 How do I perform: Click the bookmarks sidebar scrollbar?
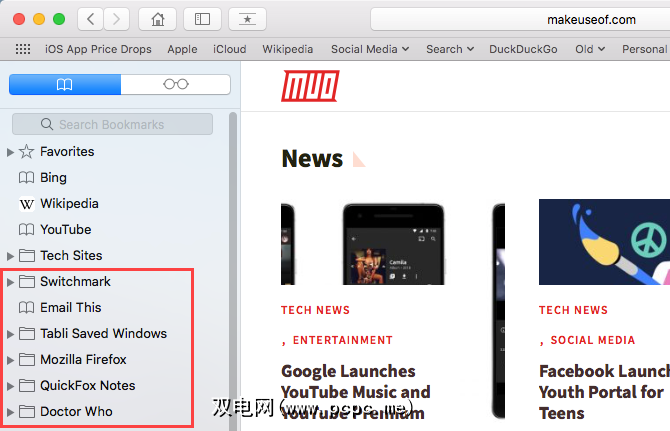pos(233,271)
